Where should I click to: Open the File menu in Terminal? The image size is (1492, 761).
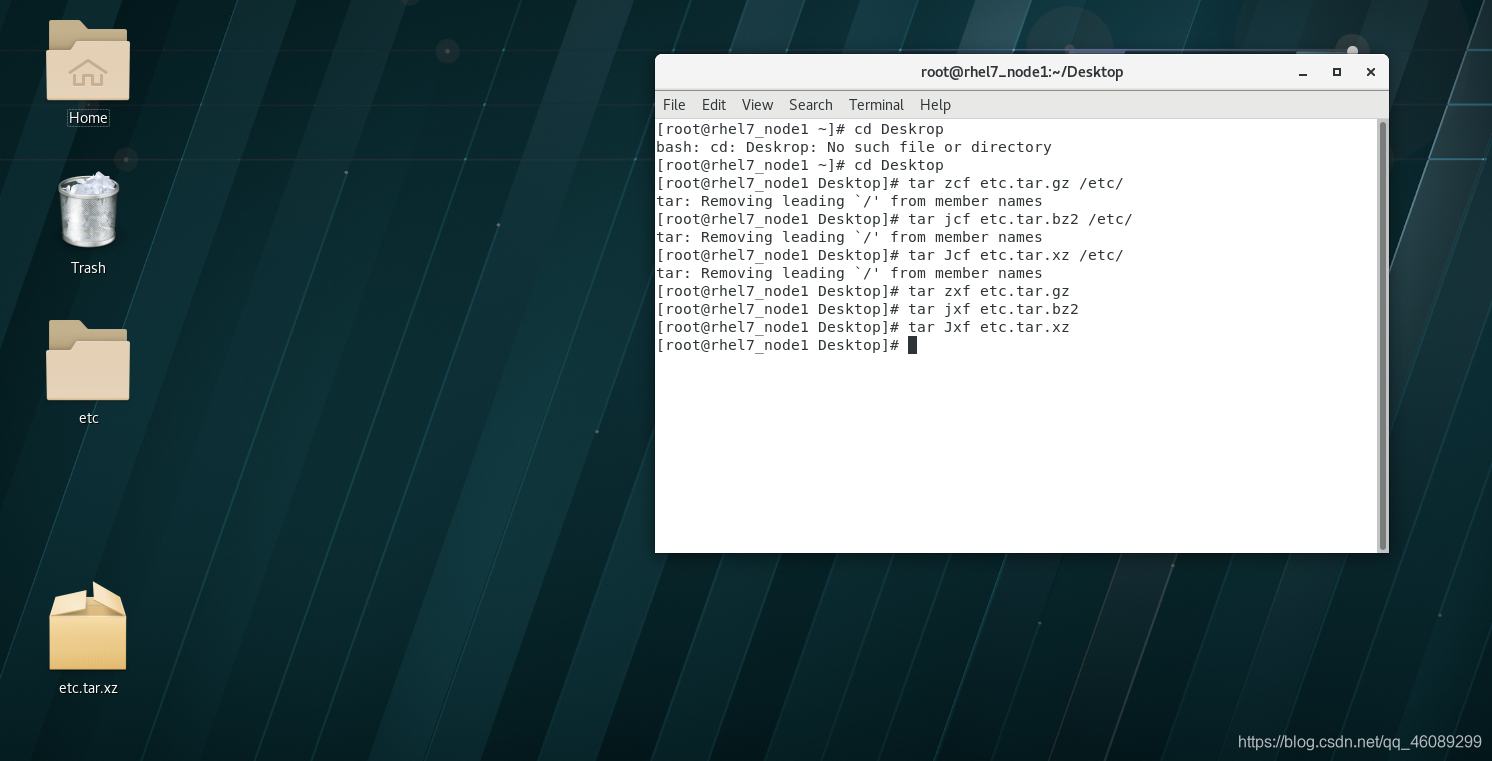click(x=674, y=105)
